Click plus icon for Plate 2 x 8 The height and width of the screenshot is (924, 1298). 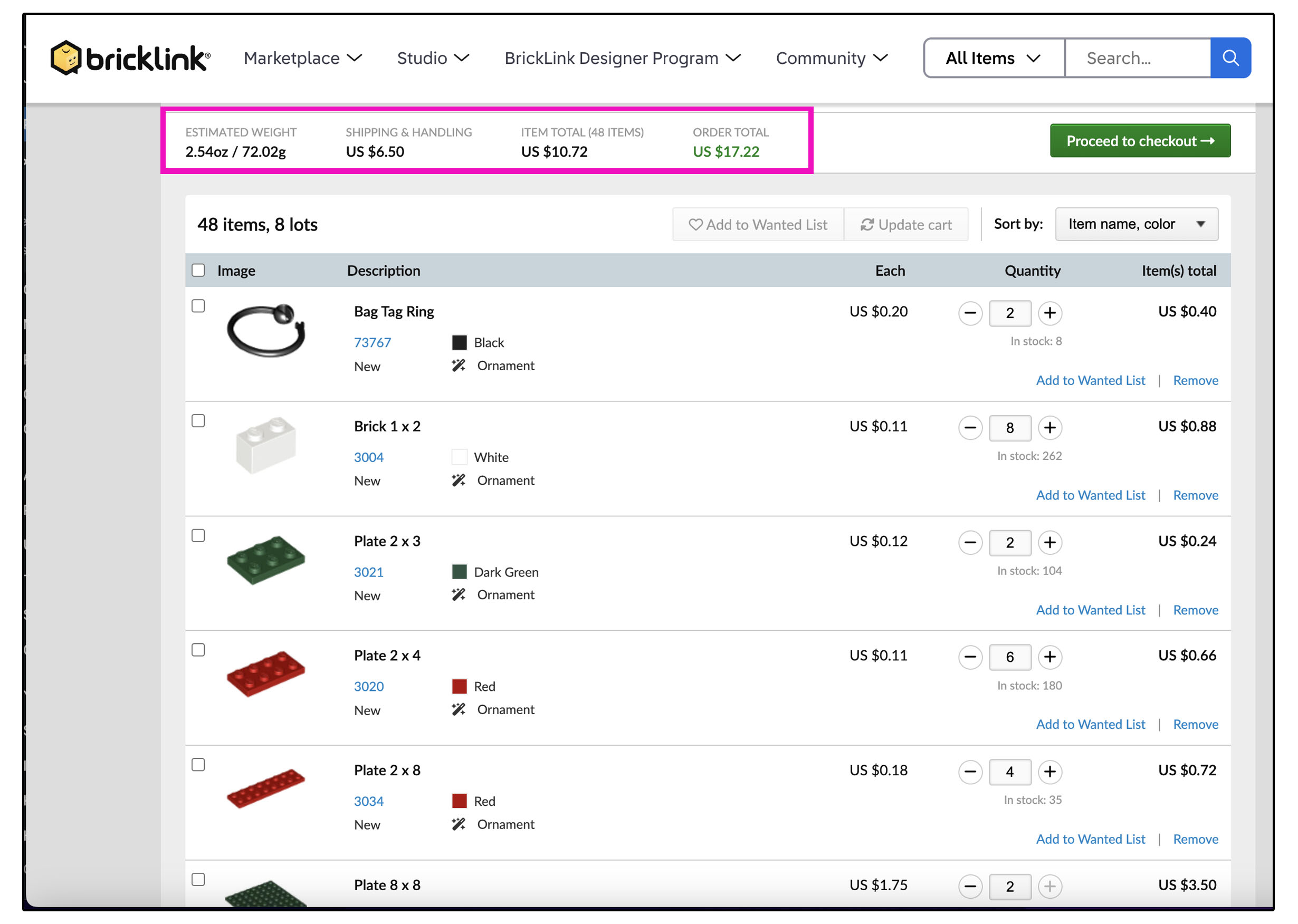[1049, 772]
